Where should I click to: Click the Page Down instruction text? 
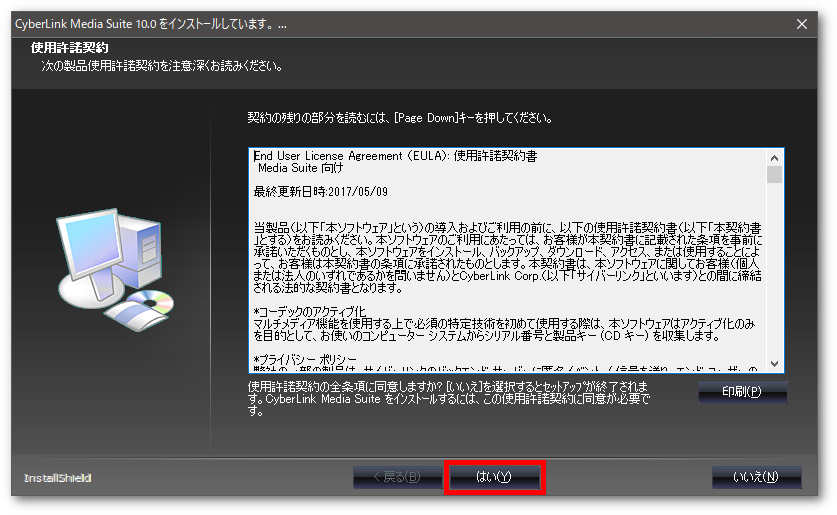(x=400, y=118)
